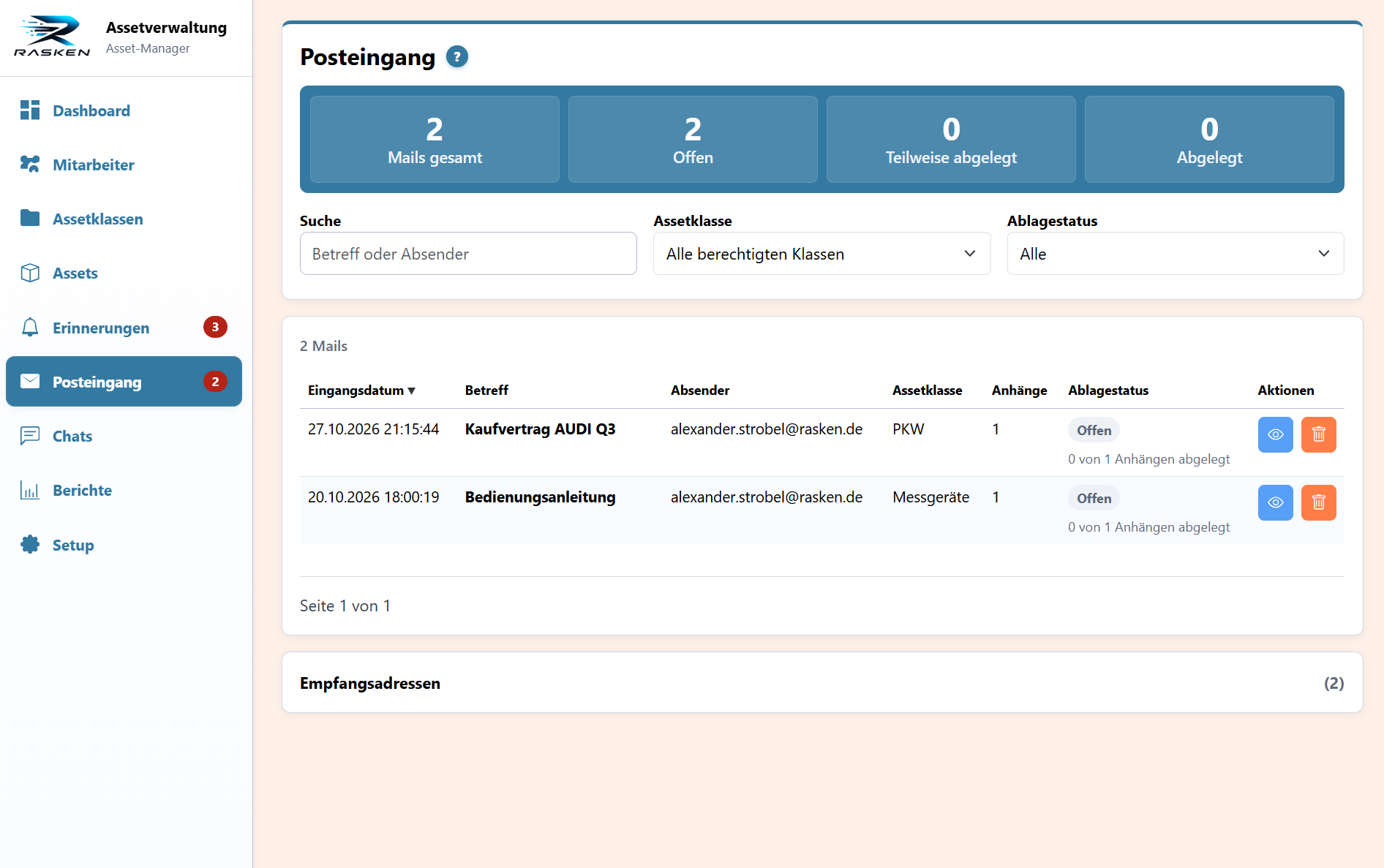Click the Setup gear icon

coord(30,545)
